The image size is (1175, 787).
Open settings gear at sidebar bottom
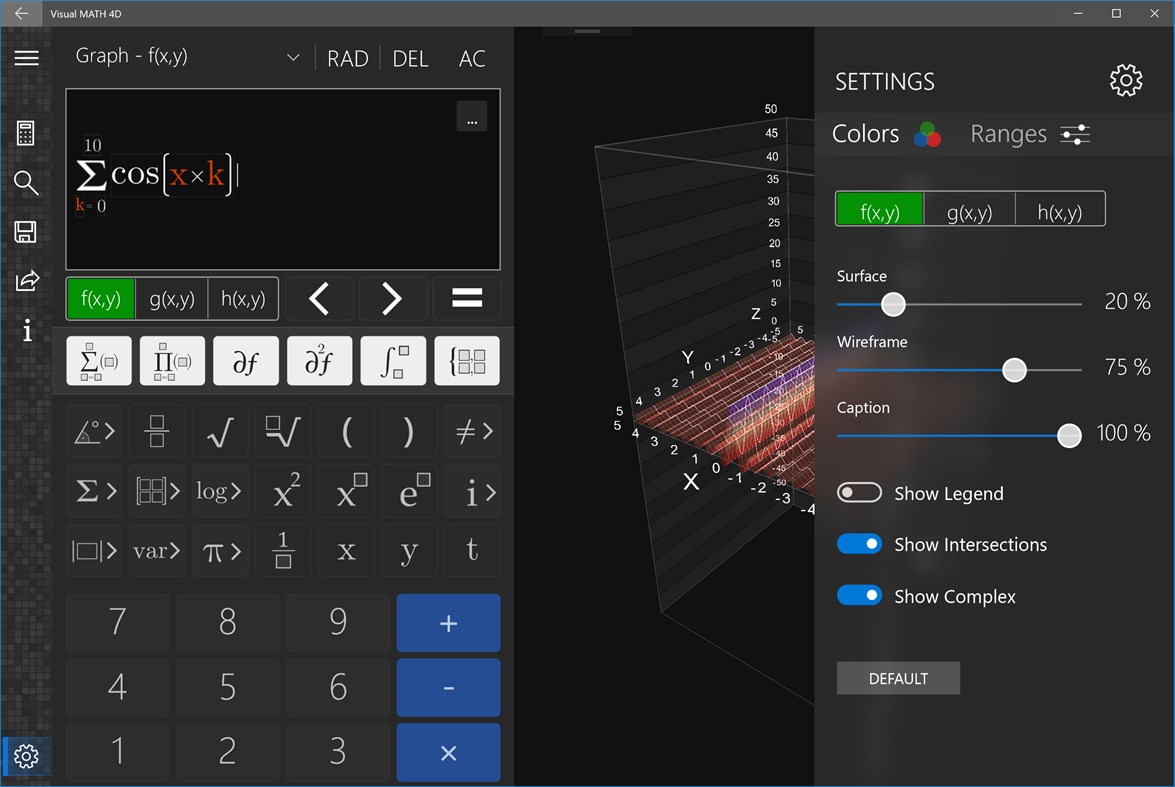coord(26,756)
